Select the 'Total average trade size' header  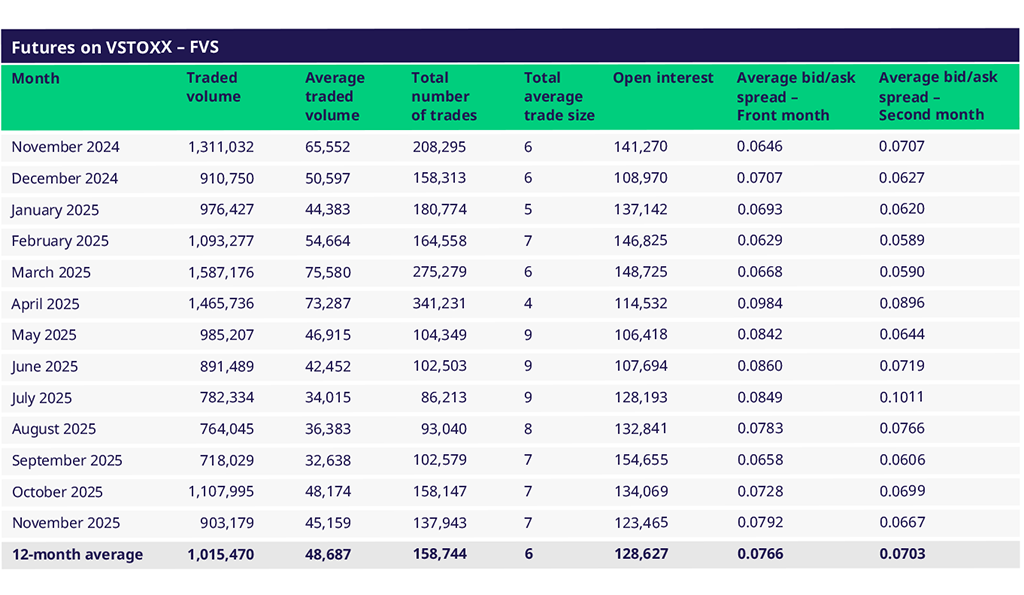coord(558,96)
